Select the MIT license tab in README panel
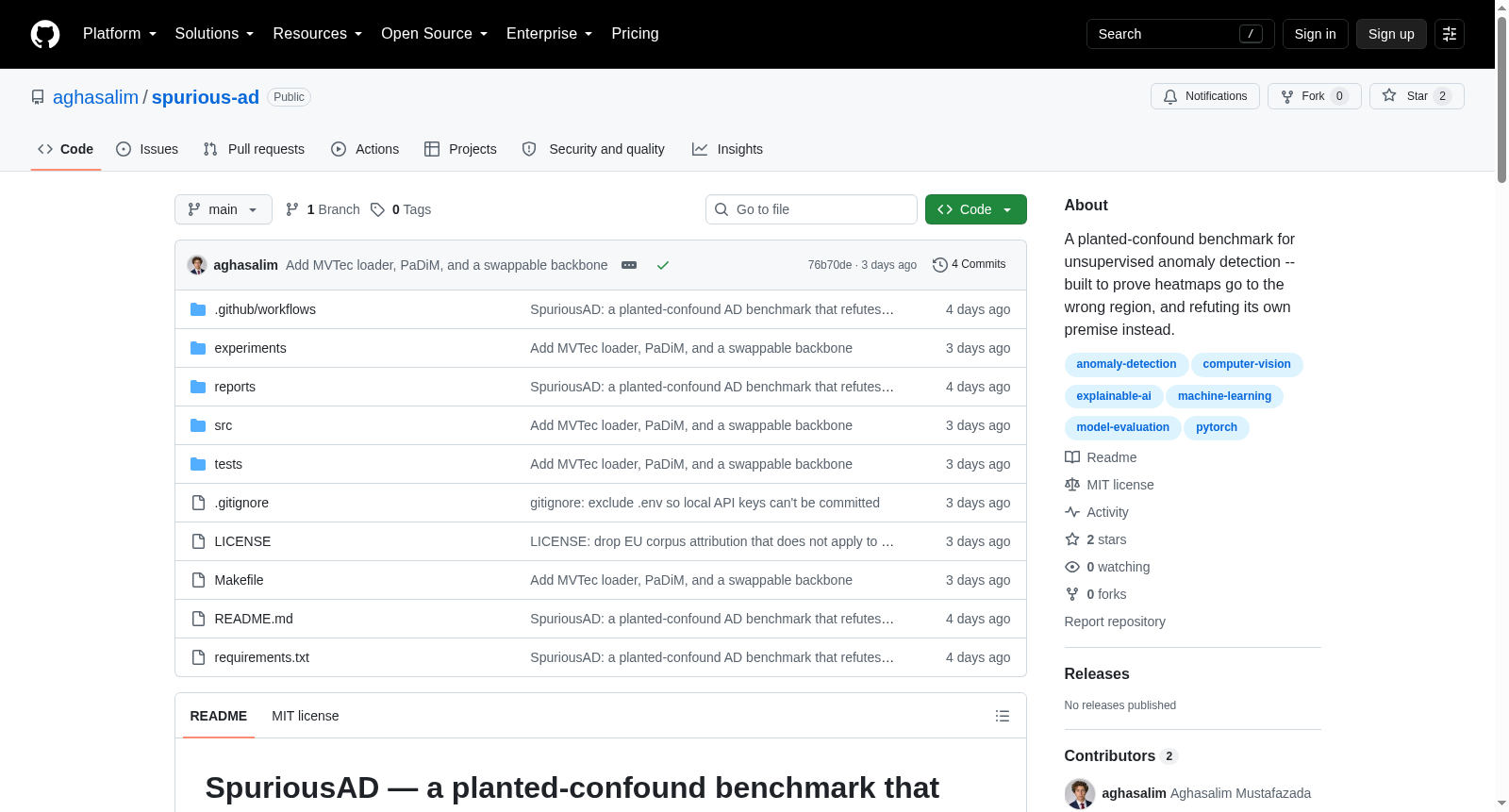The image size is (1509, 812). (306, 716)
